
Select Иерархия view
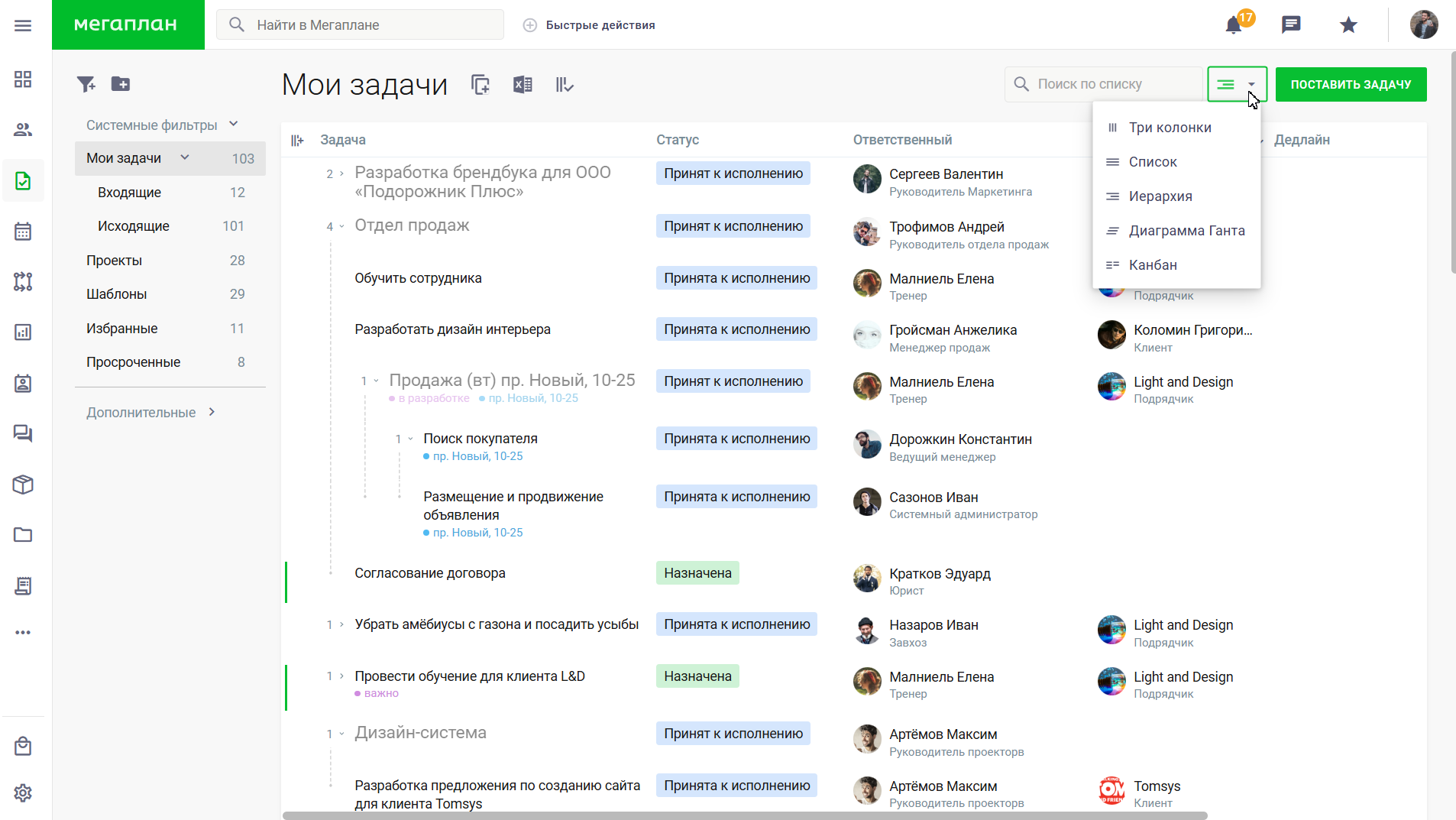(x=1176, y=196)
